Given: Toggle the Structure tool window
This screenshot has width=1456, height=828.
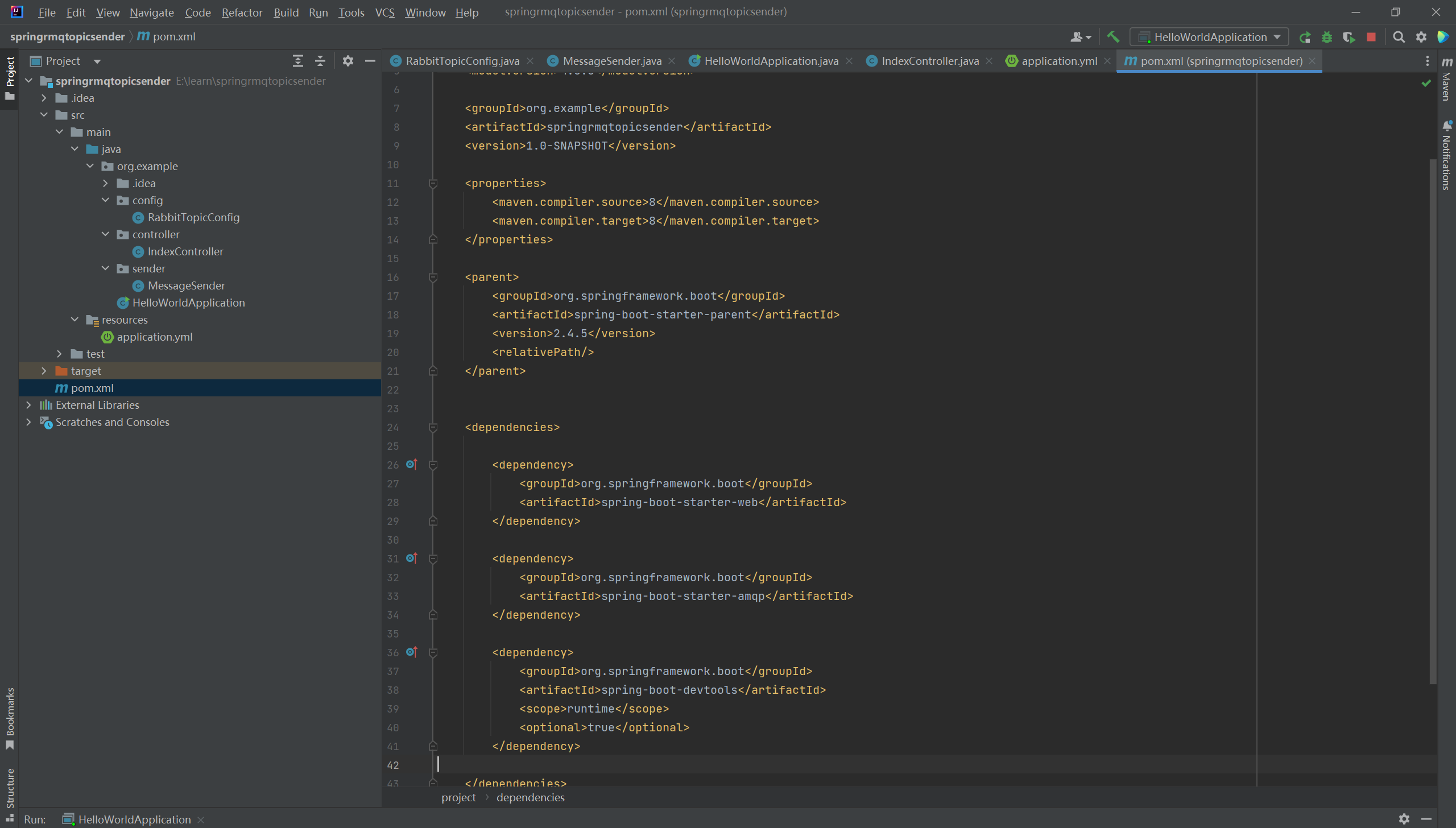Looking at the screenshot, I should coord(10,790).
